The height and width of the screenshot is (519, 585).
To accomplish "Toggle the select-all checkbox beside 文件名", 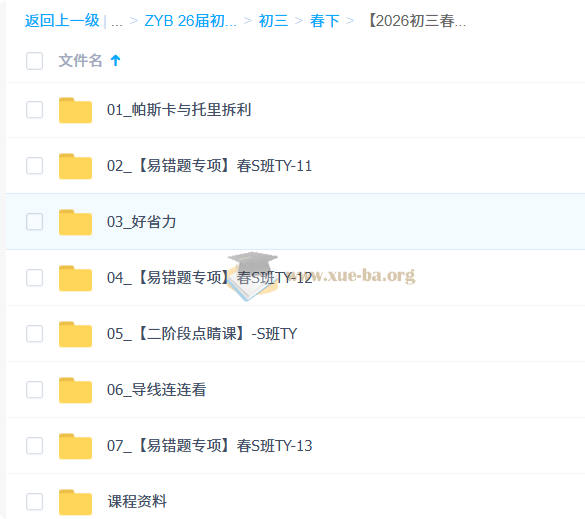I will click(x=34, y=61).
